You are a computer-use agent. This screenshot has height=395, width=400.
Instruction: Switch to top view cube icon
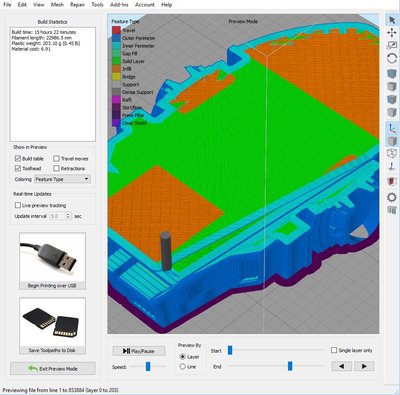[x=392, y=87]
